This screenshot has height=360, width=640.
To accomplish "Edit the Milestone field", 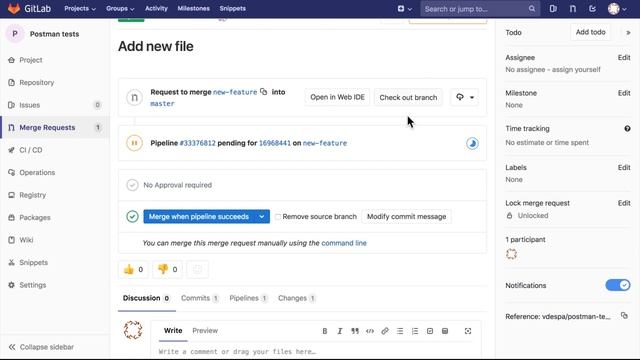I will click(x=624, y=93).
